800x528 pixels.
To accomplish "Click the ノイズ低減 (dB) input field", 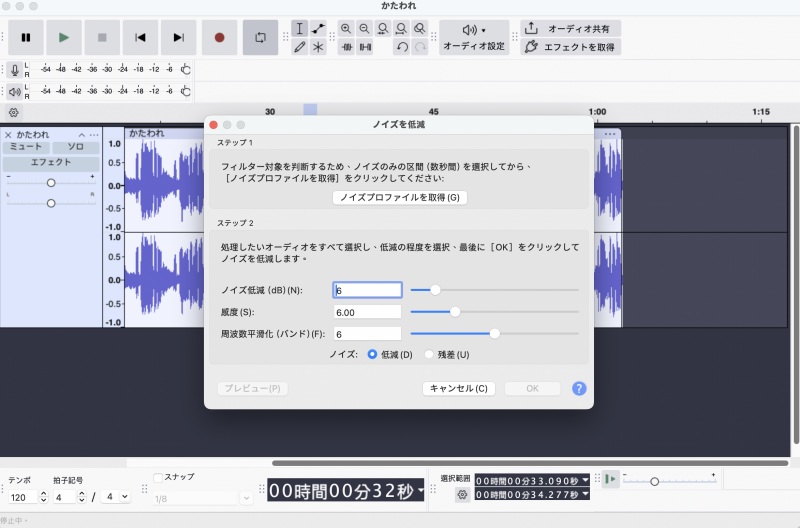I will (x=367, y=290).
